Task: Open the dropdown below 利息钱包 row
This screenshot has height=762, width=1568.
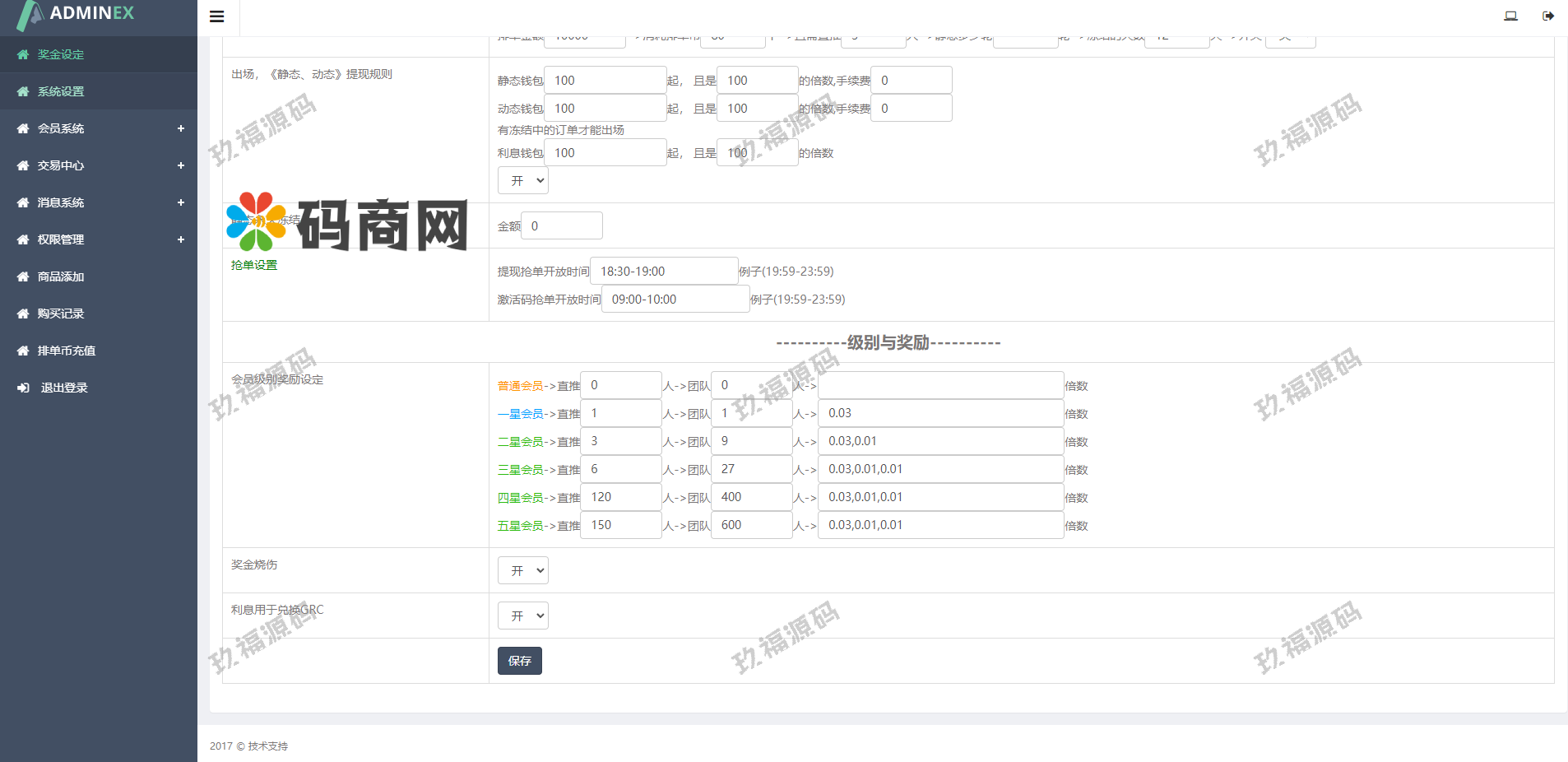Action: (522, 181)
